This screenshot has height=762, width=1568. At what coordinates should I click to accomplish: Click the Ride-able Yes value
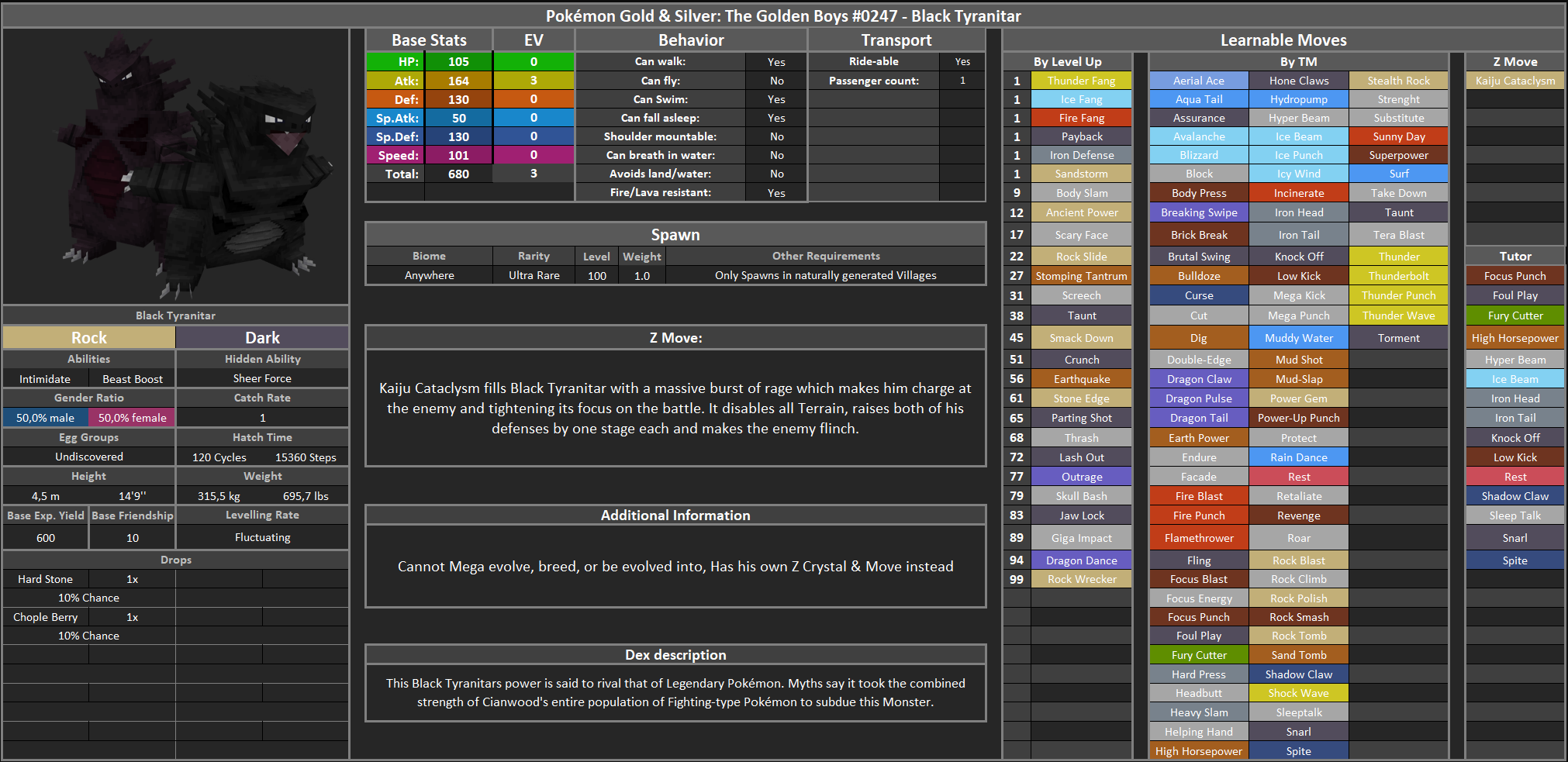click(962, 61)
